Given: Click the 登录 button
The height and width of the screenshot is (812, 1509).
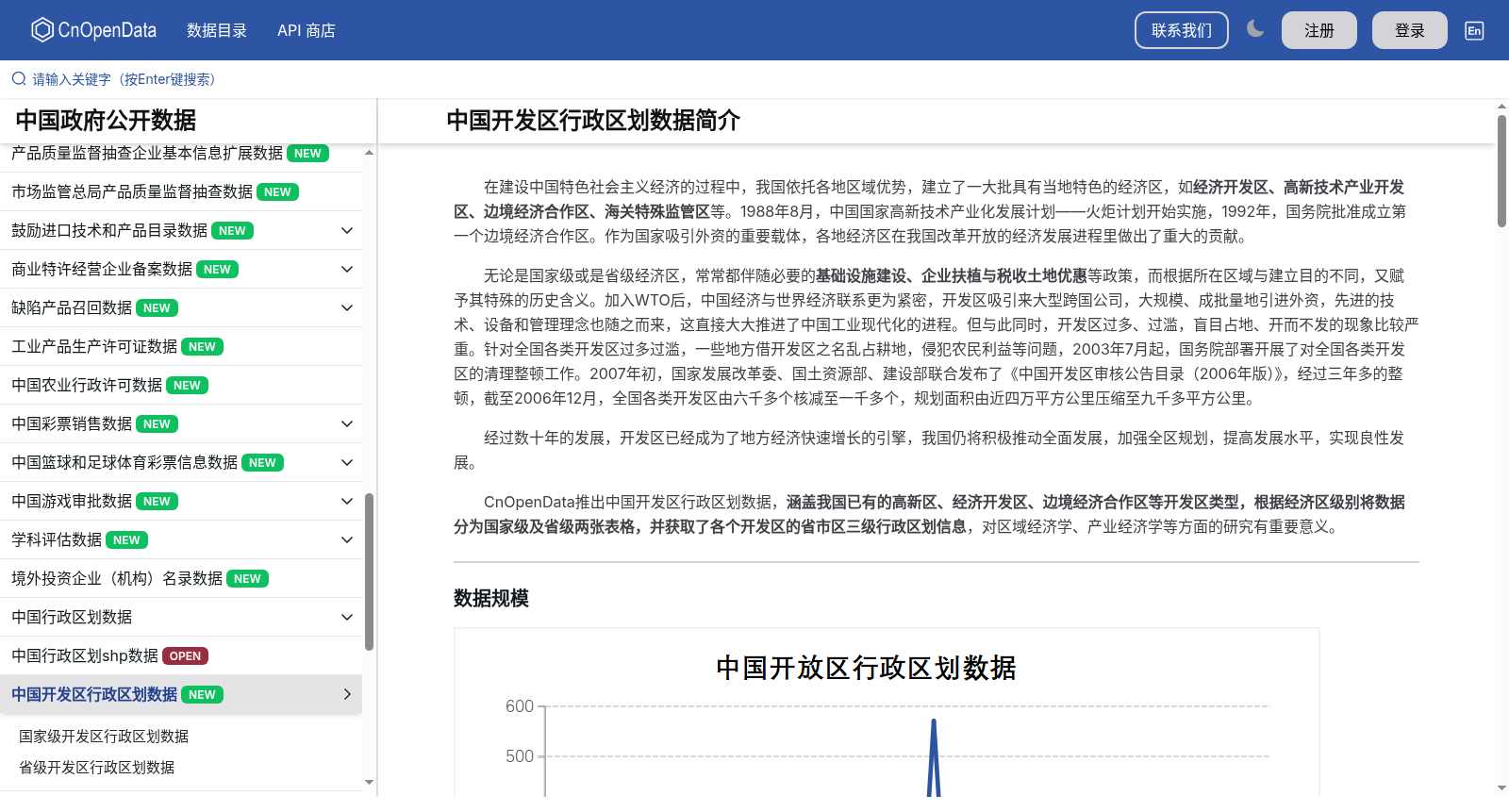Looking at the screenshot, I should [1410, 30].
